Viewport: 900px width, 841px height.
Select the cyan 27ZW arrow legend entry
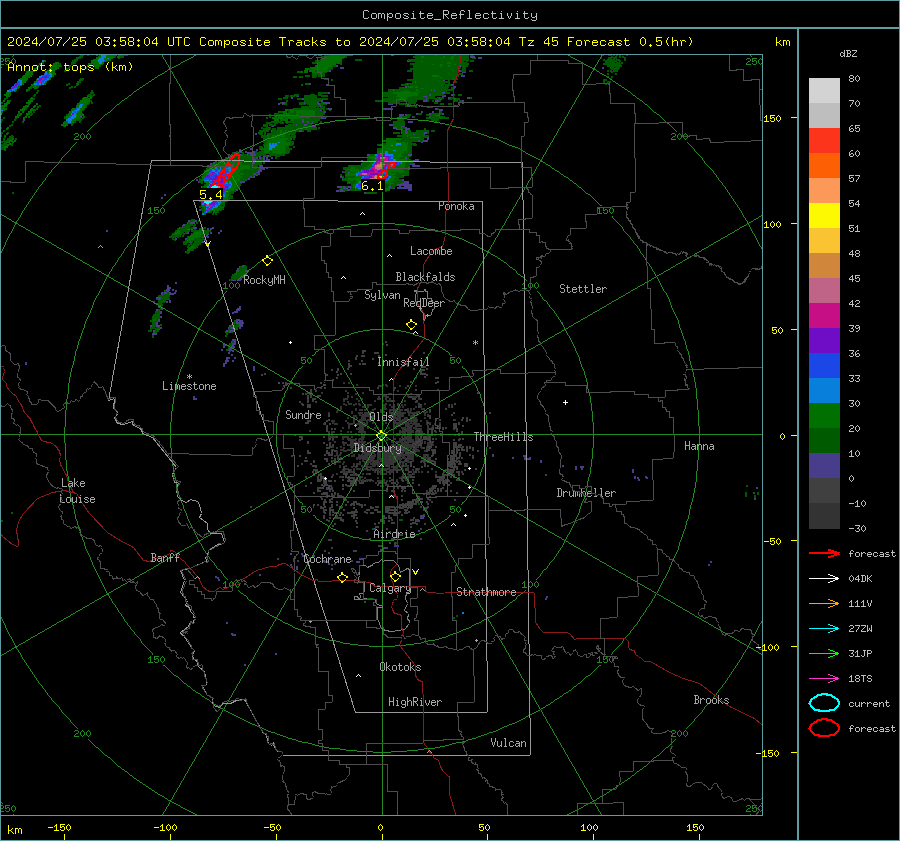(824, 629)
